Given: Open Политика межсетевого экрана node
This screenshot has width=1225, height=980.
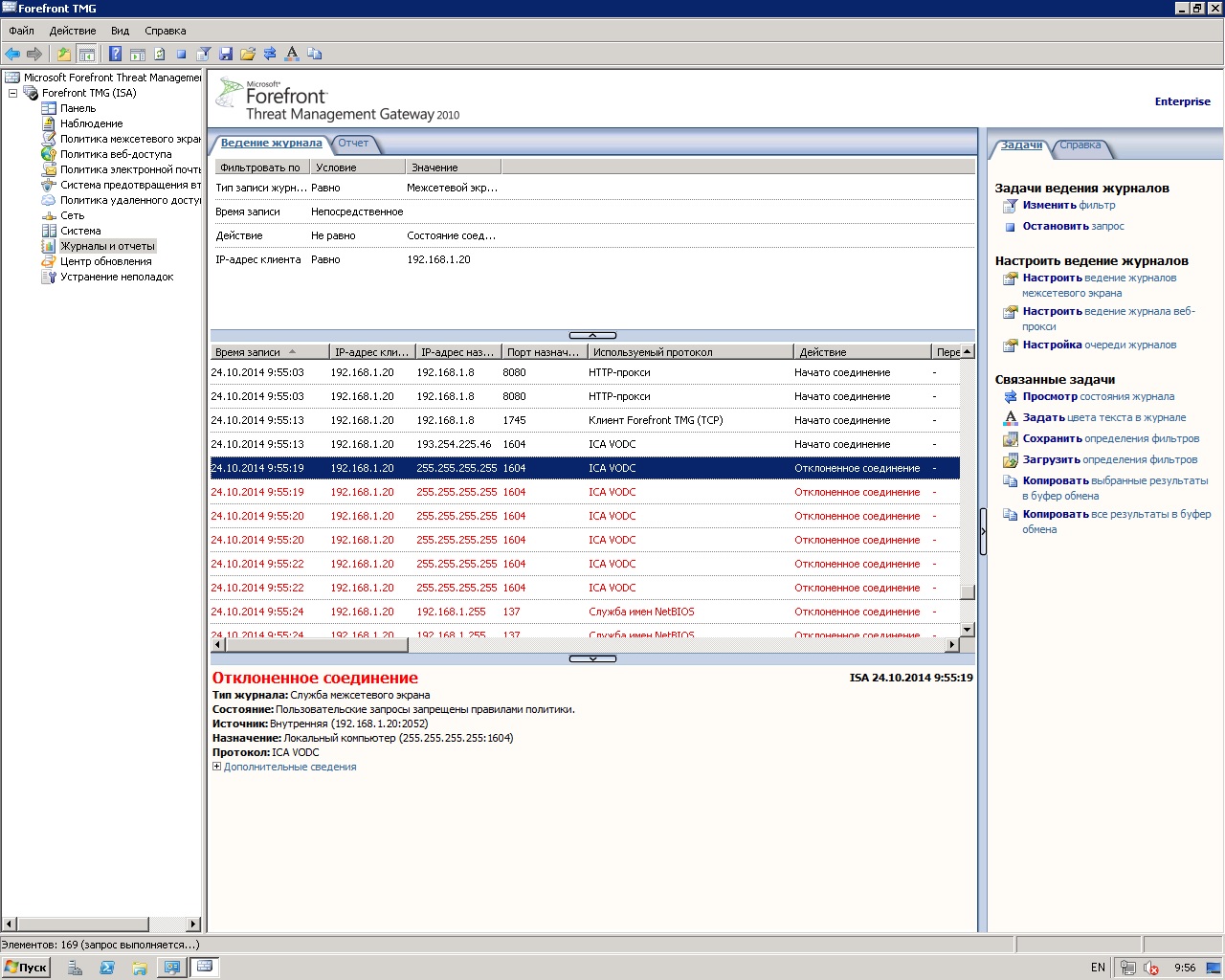Looking at the screenshot, I should point(130,139).
